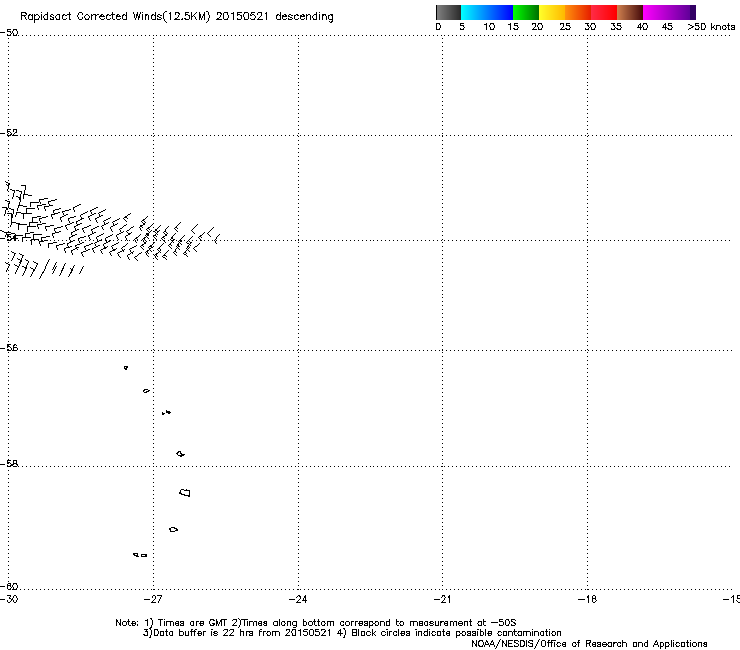Click the '>50 knots' legend label

pyautogui.click(x=711, y=26)
